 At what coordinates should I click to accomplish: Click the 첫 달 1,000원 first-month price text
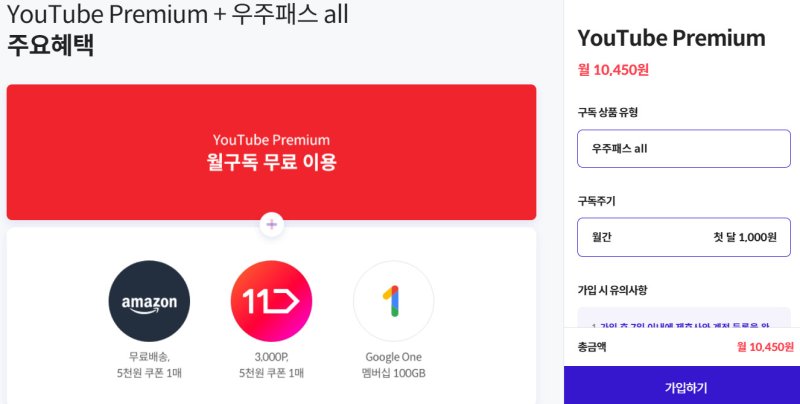point(744,237)
